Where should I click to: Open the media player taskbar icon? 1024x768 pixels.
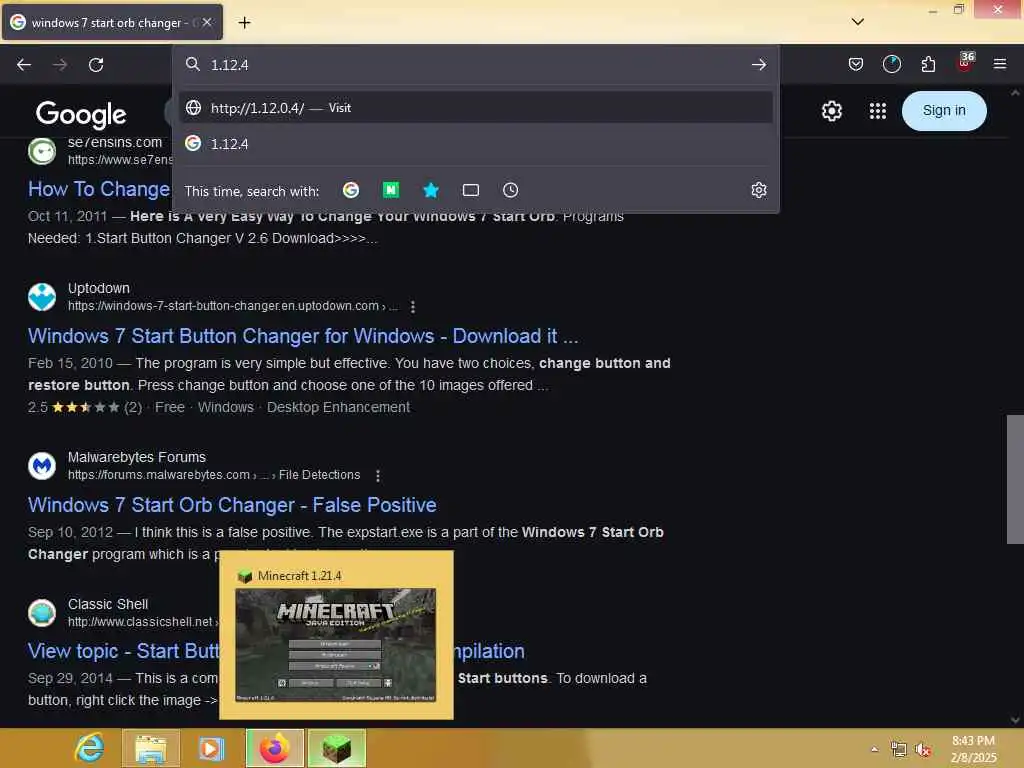click(x=211, y=748)
